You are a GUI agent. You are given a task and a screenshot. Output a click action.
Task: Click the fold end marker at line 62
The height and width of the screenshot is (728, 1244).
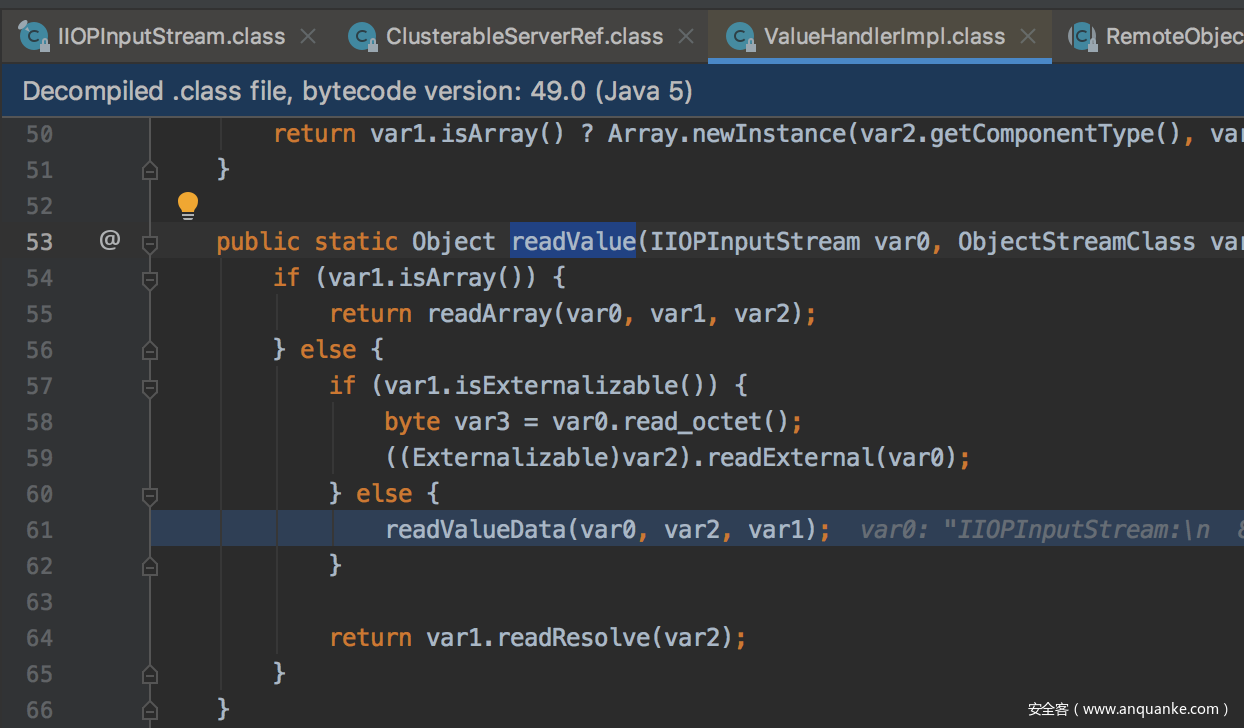(150, 566)
